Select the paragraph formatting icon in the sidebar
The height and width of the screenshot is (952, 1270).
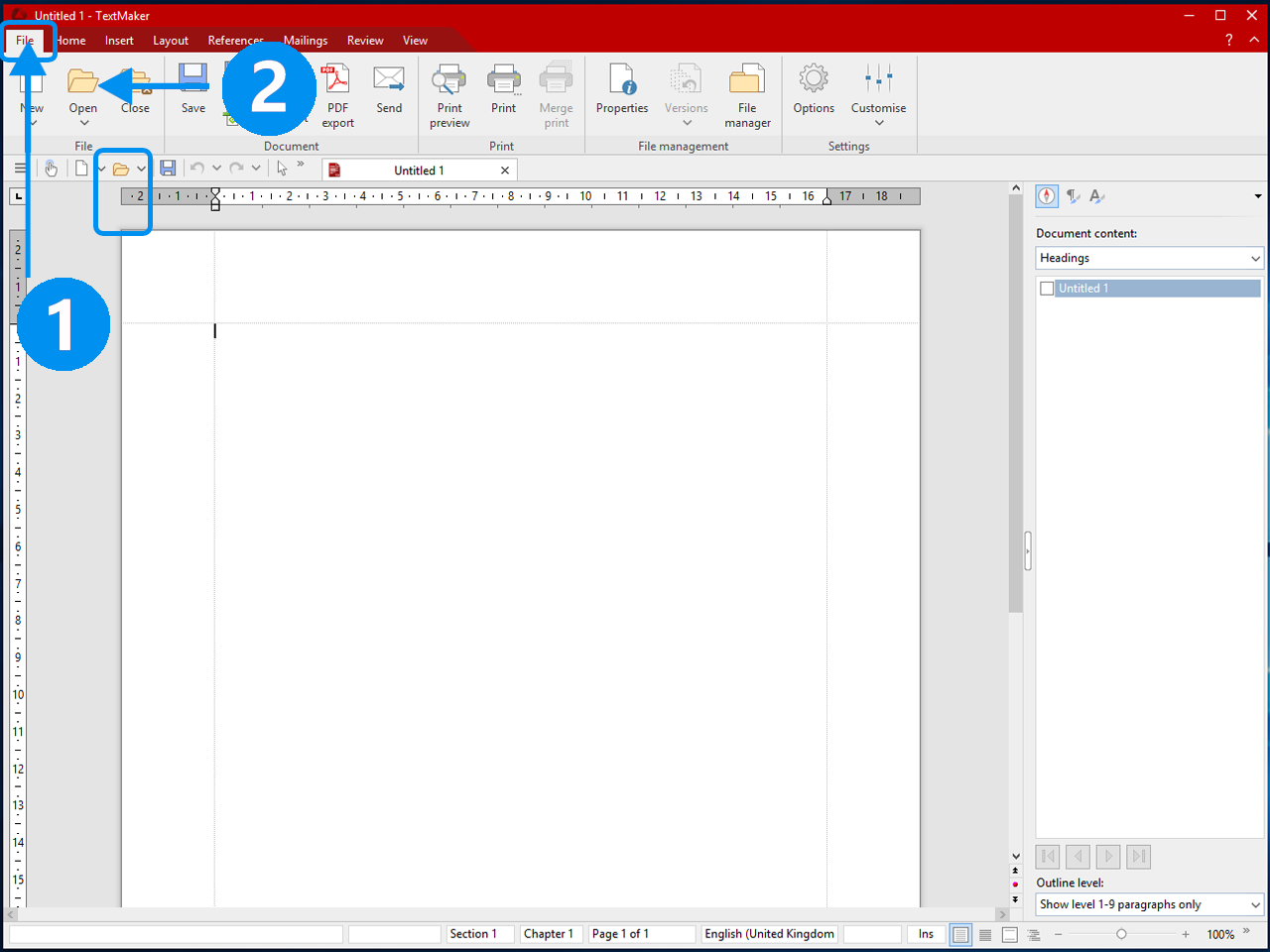[1073, 196]
